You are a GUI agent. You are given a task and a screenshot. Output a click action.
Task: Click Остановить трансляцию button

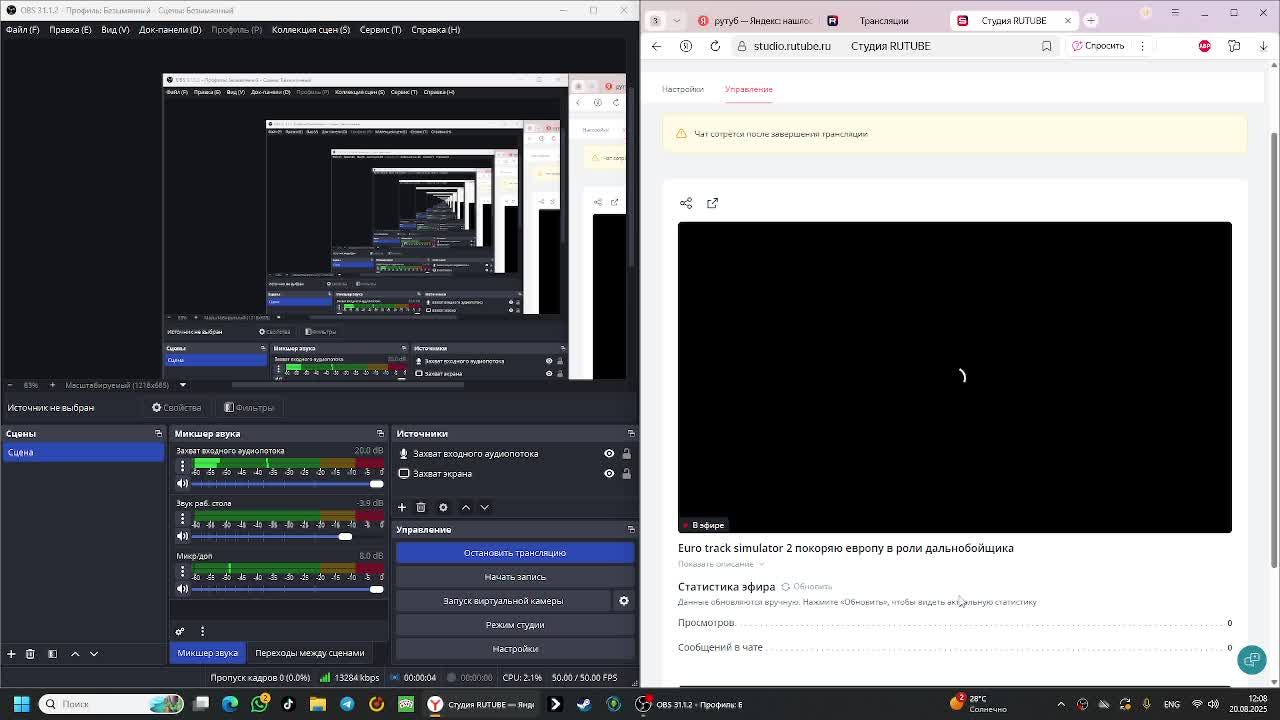click(515, 553)
